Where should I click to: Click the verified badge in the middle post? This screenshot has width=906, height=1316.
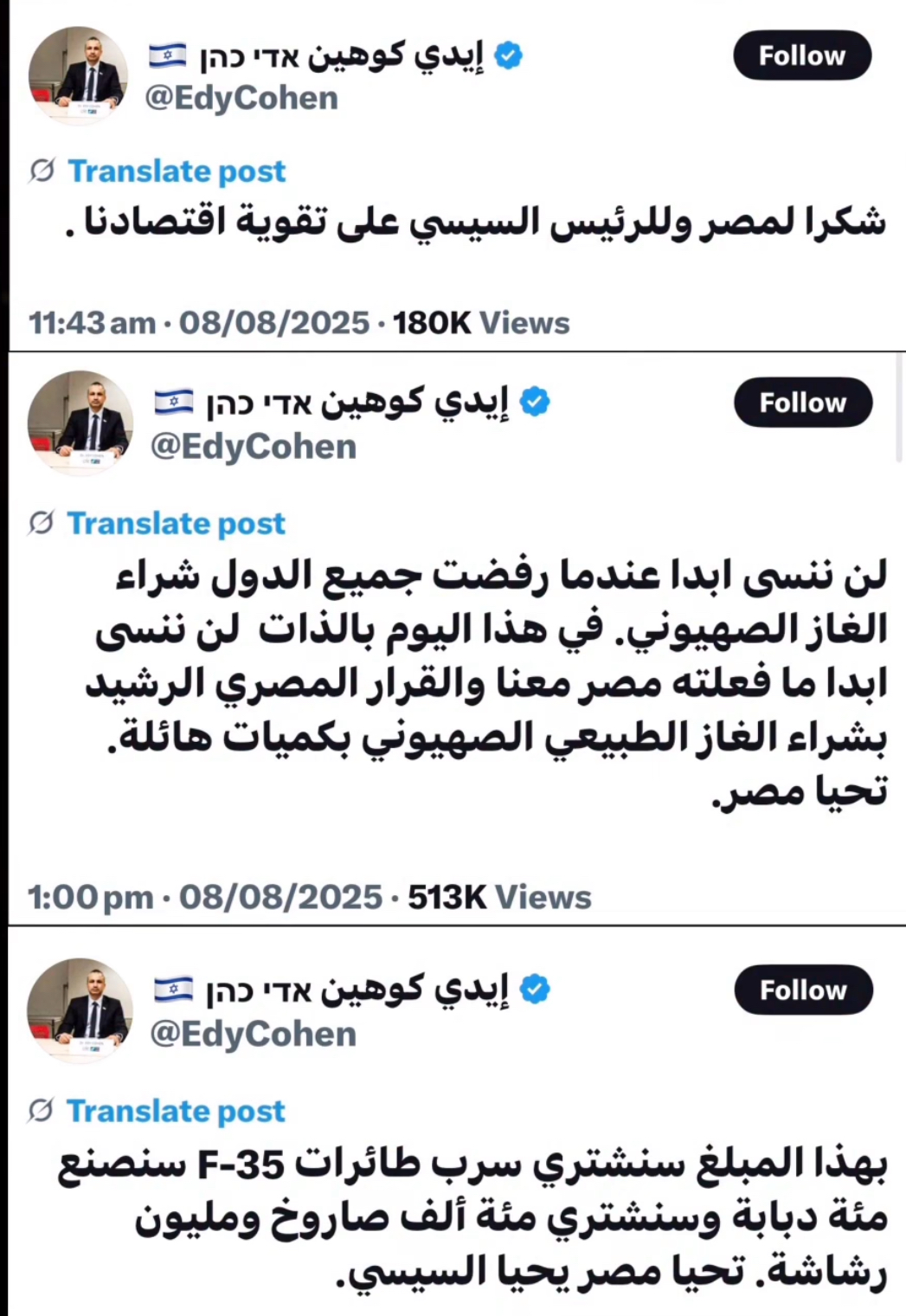536,402
